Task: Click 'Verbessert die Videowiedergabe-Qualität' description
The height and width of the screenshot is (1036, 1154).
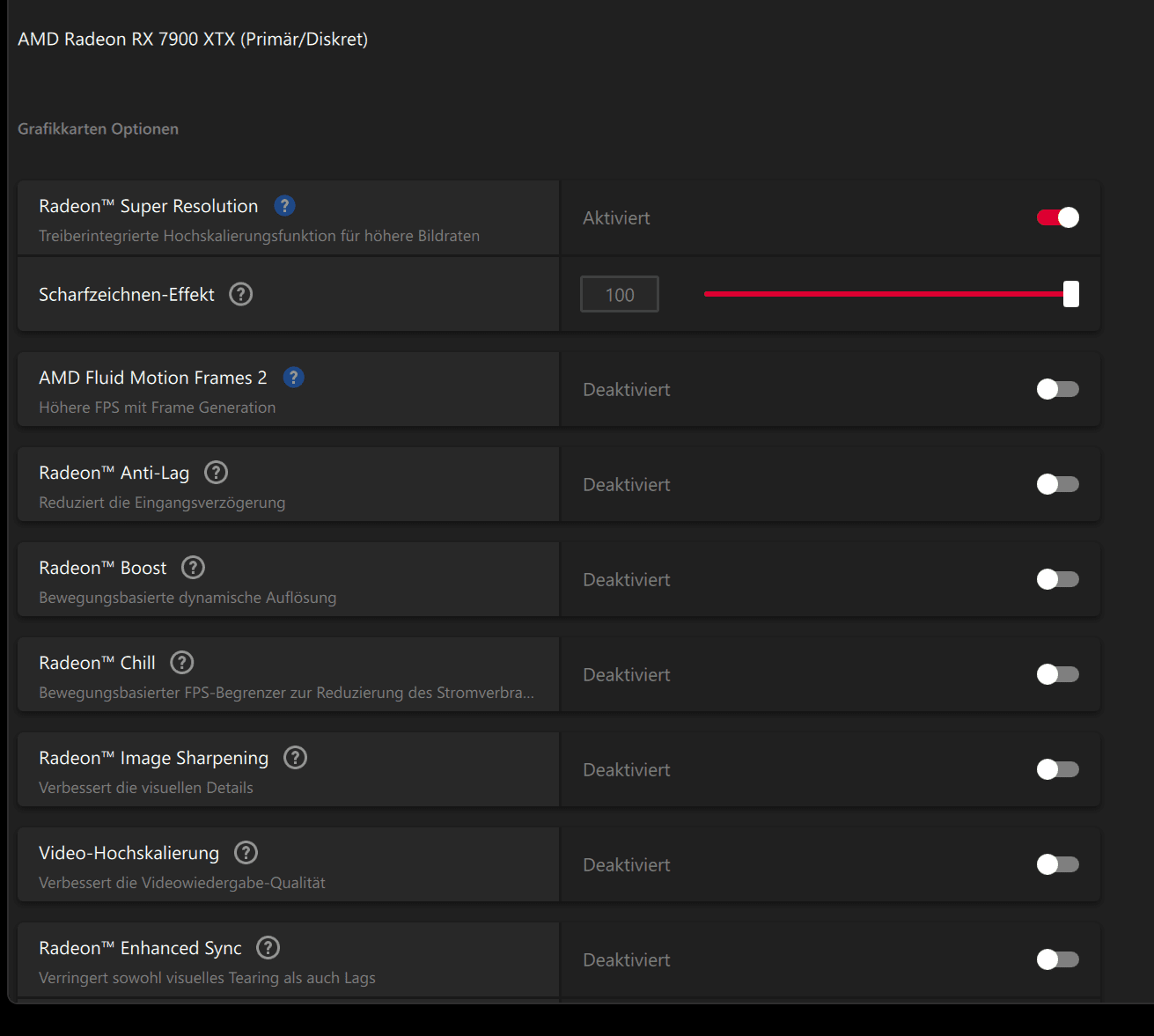Action: click(182, 883)
